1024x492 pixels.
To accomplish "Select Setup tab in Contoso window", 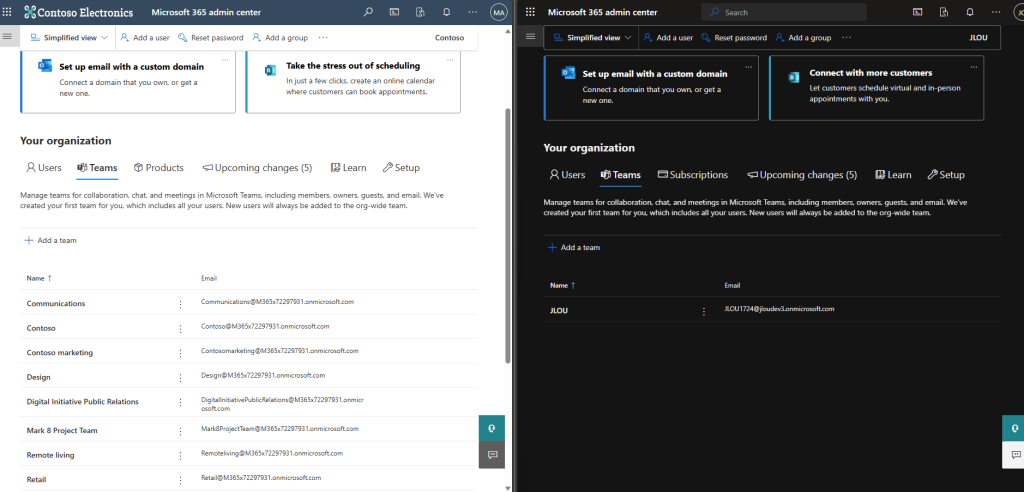I will [401, 168].
